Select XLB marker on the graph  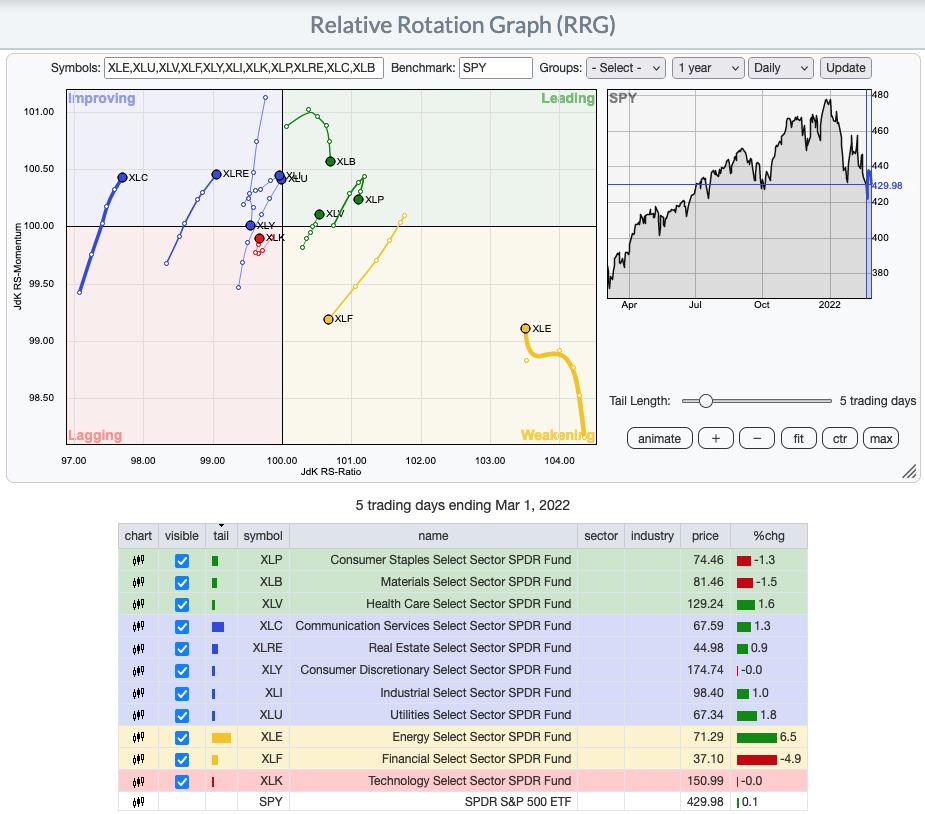tap(330, 161)
